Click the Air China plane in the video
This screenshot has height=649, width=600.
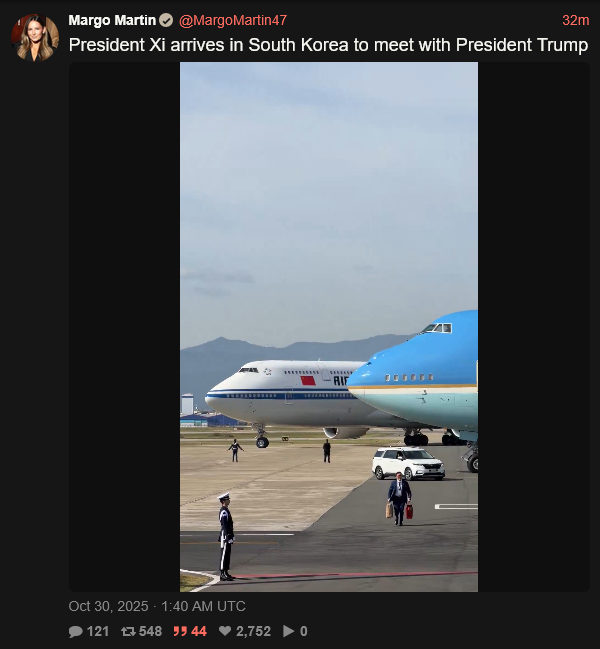pos(281,393)
